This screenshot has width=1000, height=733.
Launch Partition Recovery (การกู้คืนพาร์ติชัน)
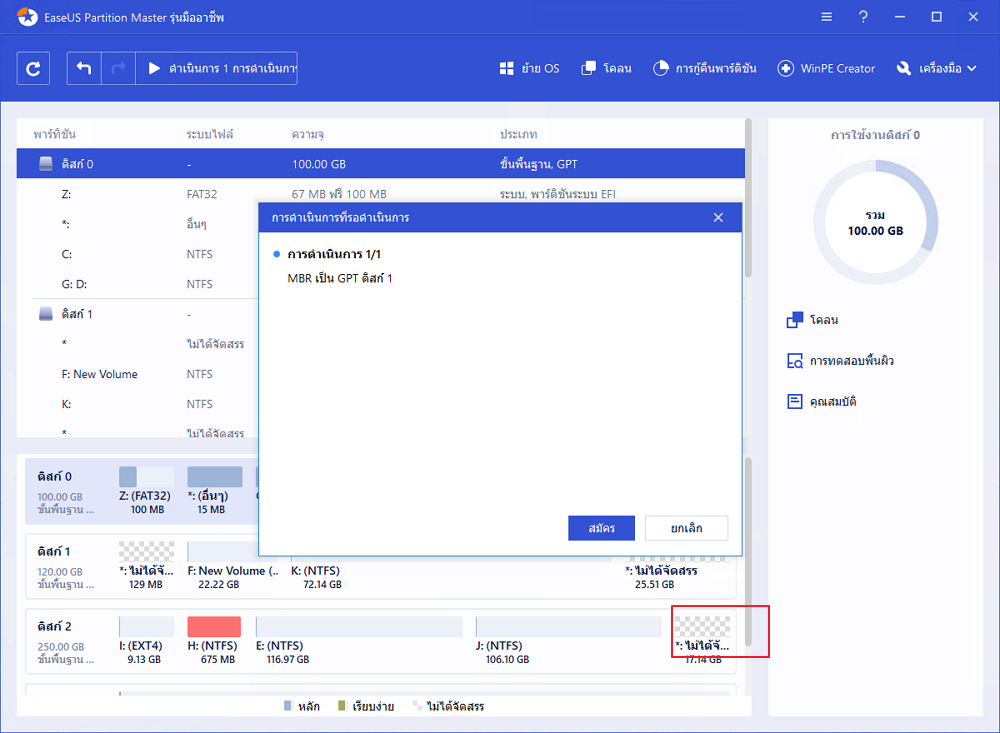pos(705,68)
